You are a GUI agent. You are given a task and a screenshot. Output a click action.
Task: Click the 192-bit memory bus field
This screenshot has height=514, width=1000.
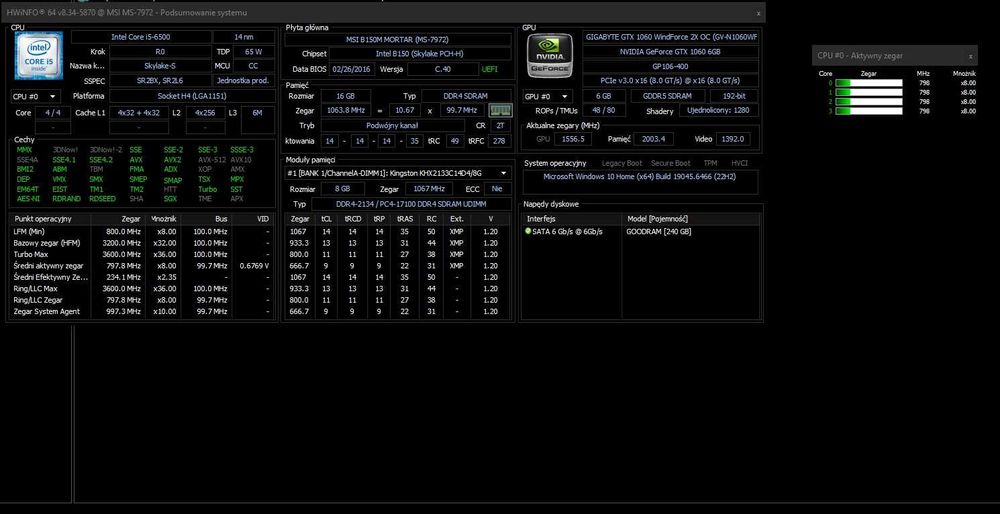(x=734, y=96)
